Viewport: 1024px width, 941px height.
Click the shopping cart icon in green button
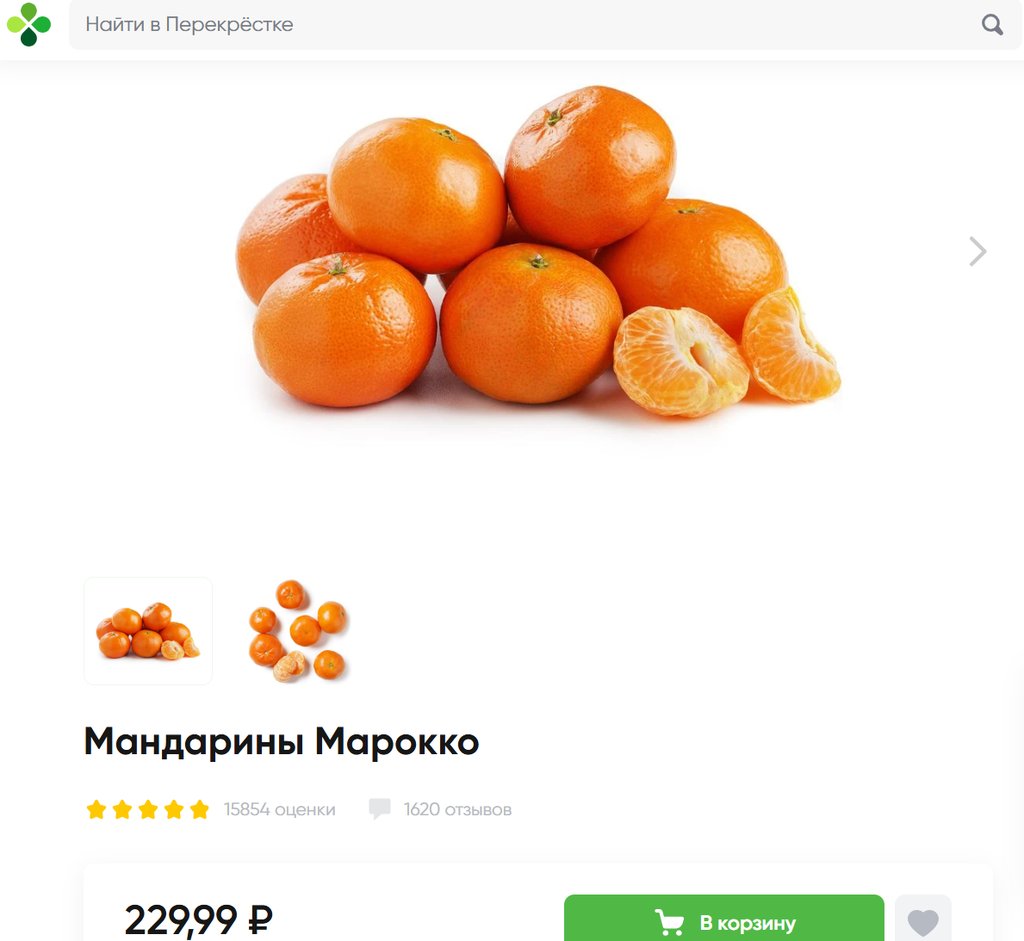(x=669, y=923)
